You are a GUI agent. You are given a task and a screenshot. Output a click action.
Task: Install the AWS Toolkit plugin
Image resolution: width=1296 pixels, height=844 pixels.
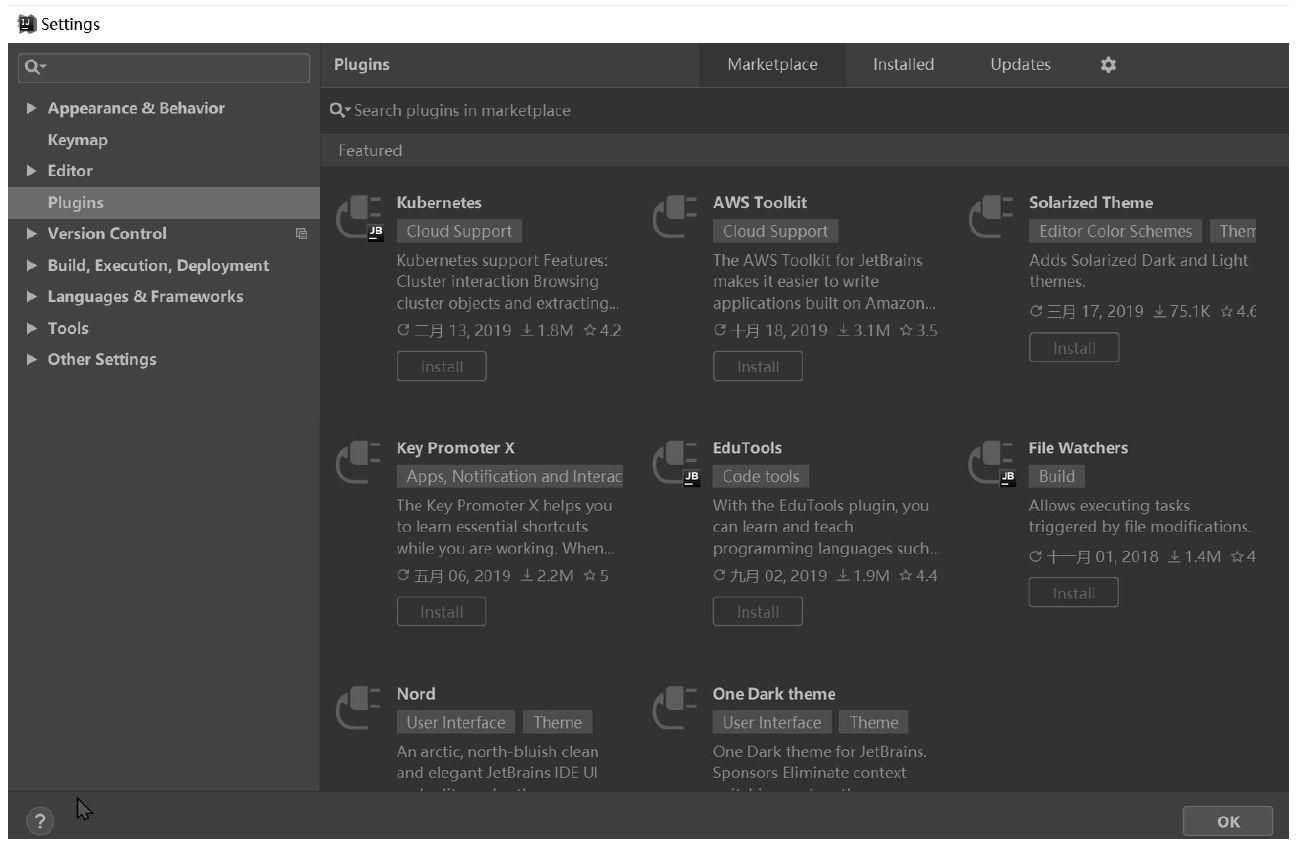point(757,365)
